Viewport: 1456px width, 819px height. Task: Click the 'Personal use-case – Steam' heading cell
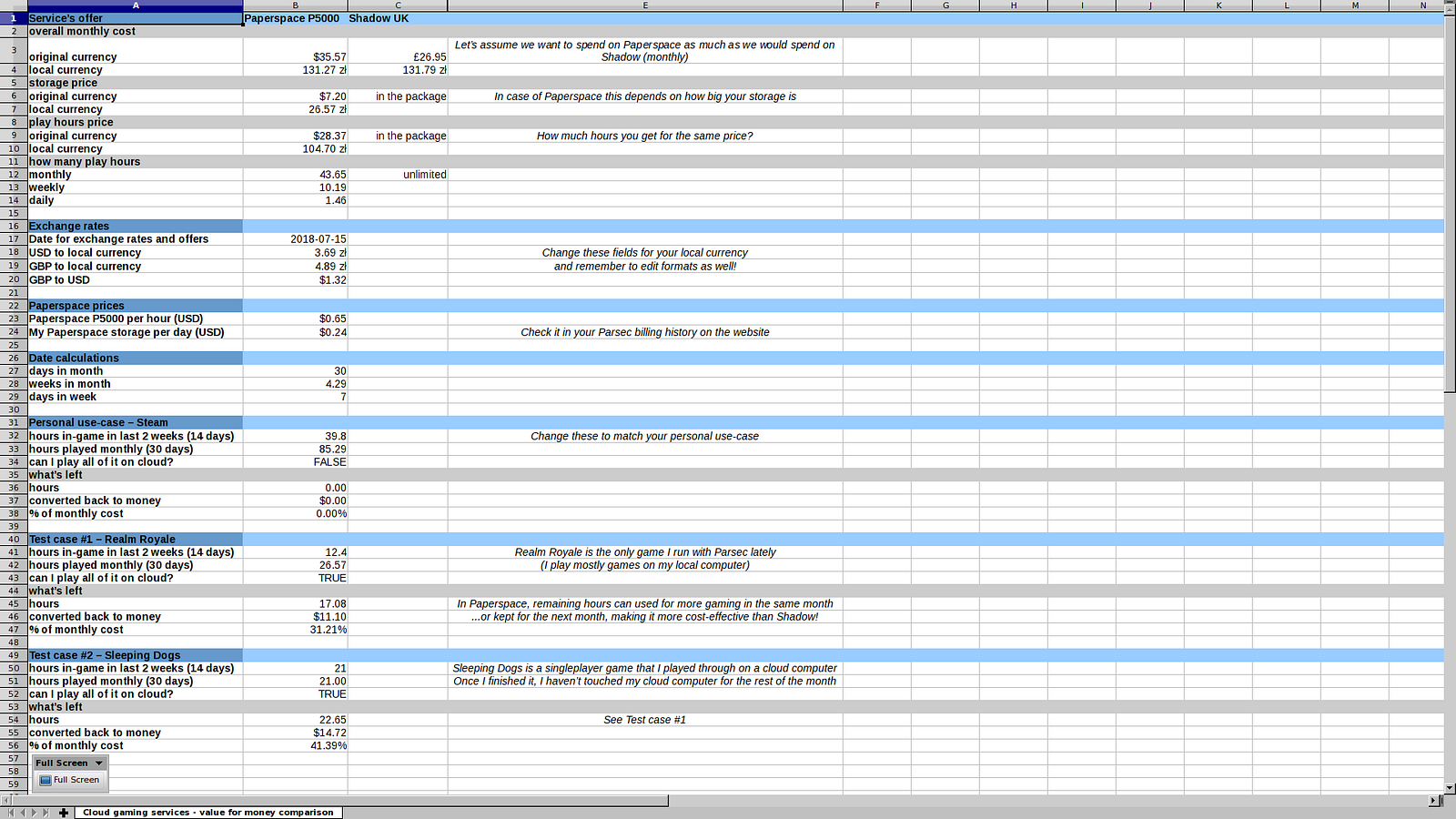click(x=136, y=422)
